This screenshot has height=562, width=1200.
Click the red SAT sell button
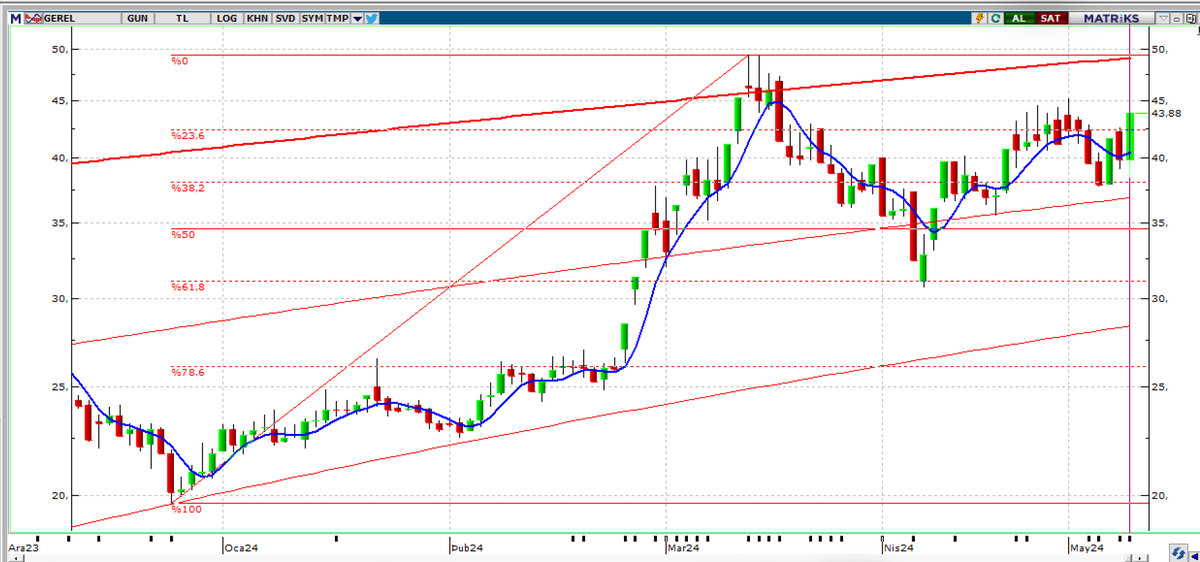coord(1051,18)
